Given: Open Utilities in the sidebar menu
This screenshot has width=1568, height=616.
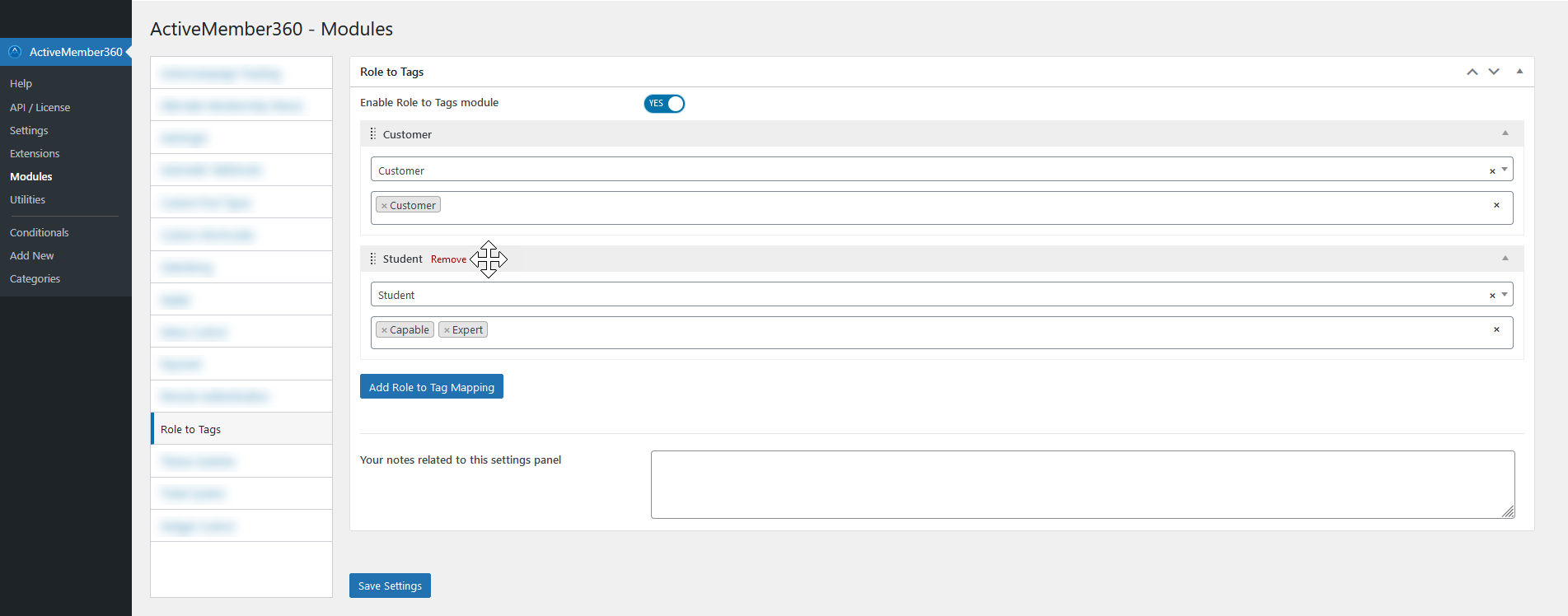Looking at the screenshot, I should [x=27, y=199].
